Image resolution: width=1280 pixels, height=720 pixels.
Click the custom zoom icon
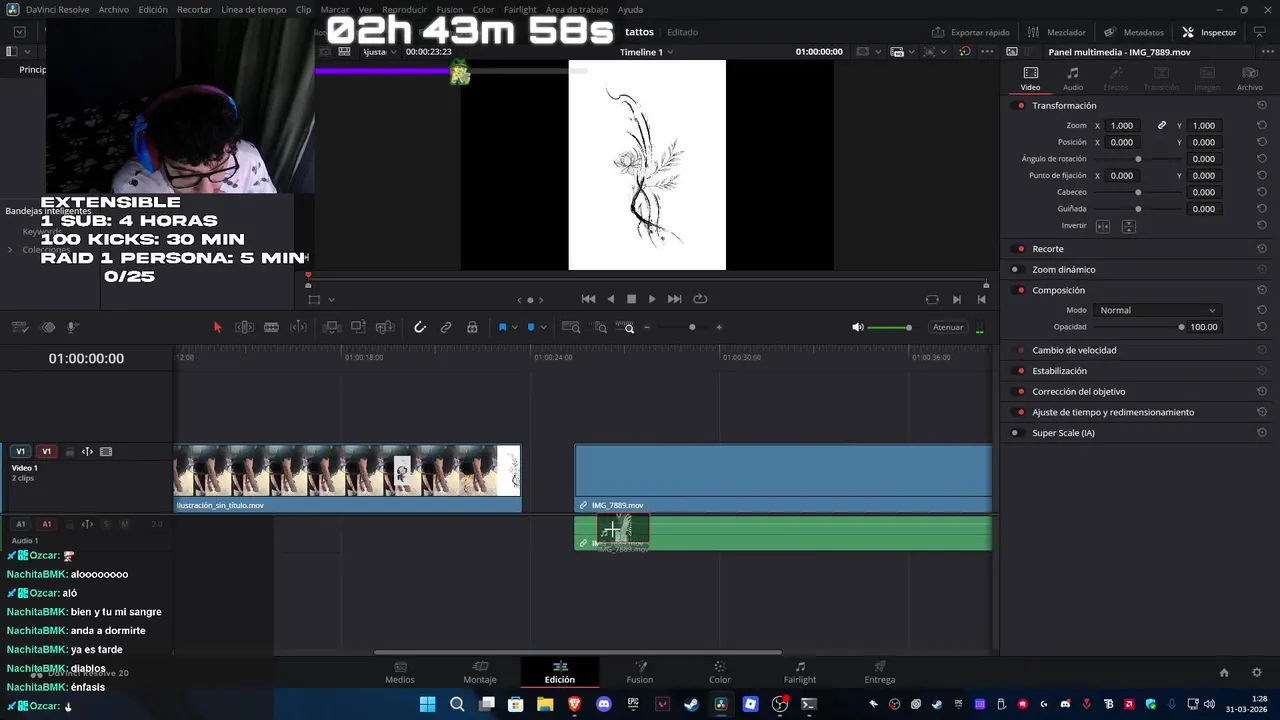[625, 327]
